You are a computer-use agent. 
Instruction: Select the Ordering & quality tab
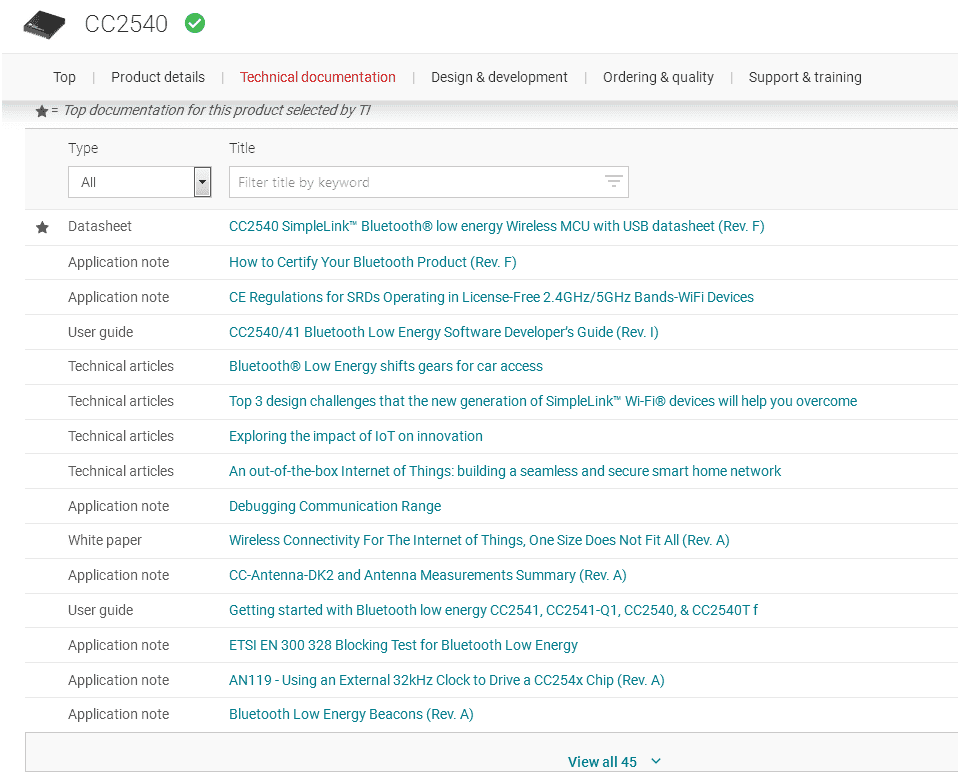coord(658,77)
